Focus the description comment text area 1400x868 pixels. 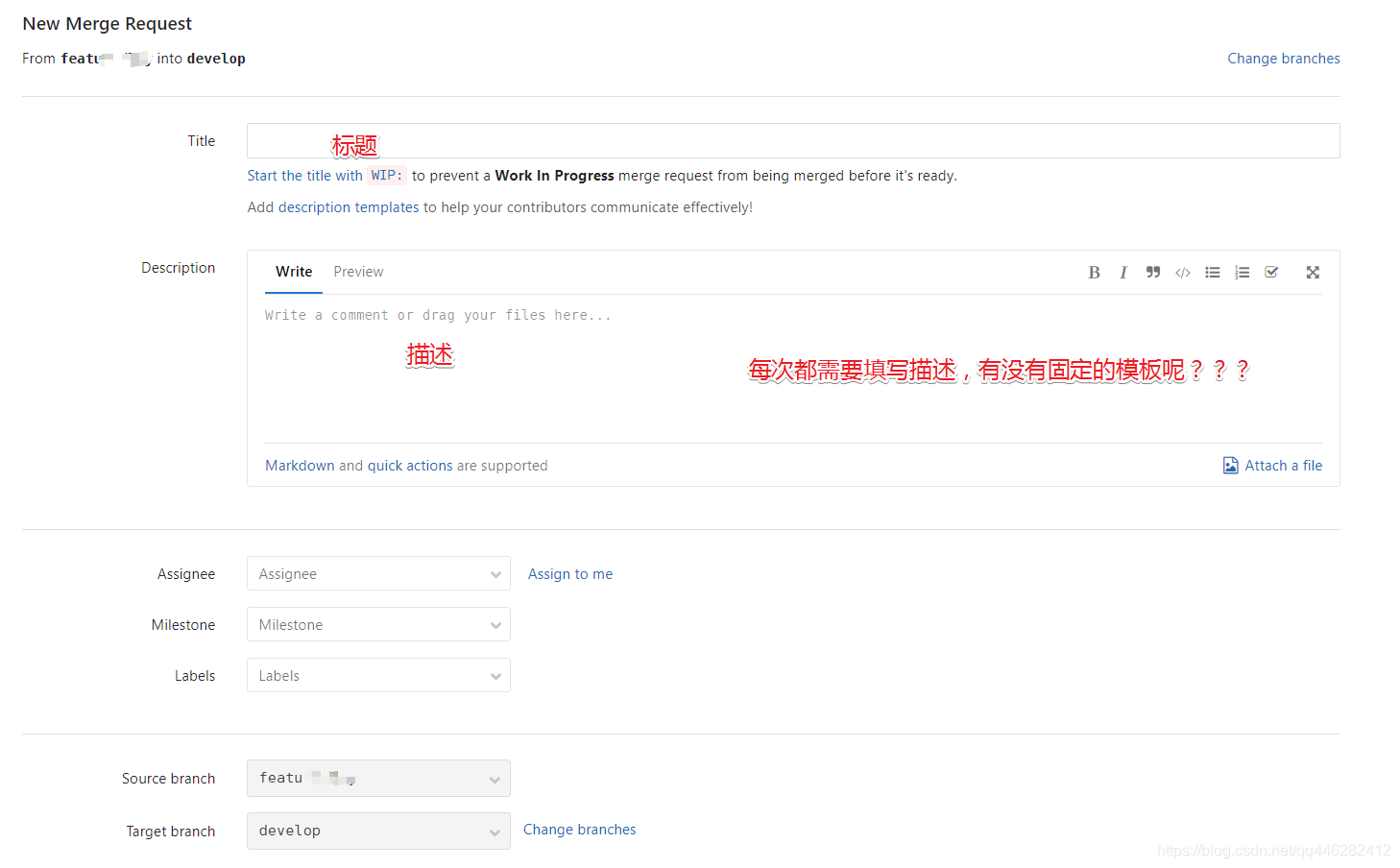[793, 369]
